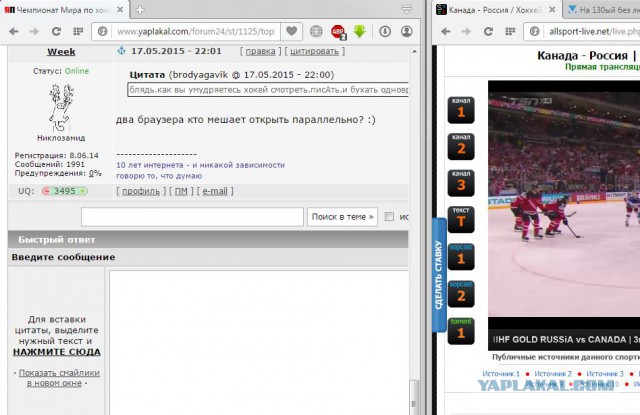The width and height of the screenshot is (640, 415).
Task: Open the user profile icon in browser toolbar
Action: coord(407,31)
